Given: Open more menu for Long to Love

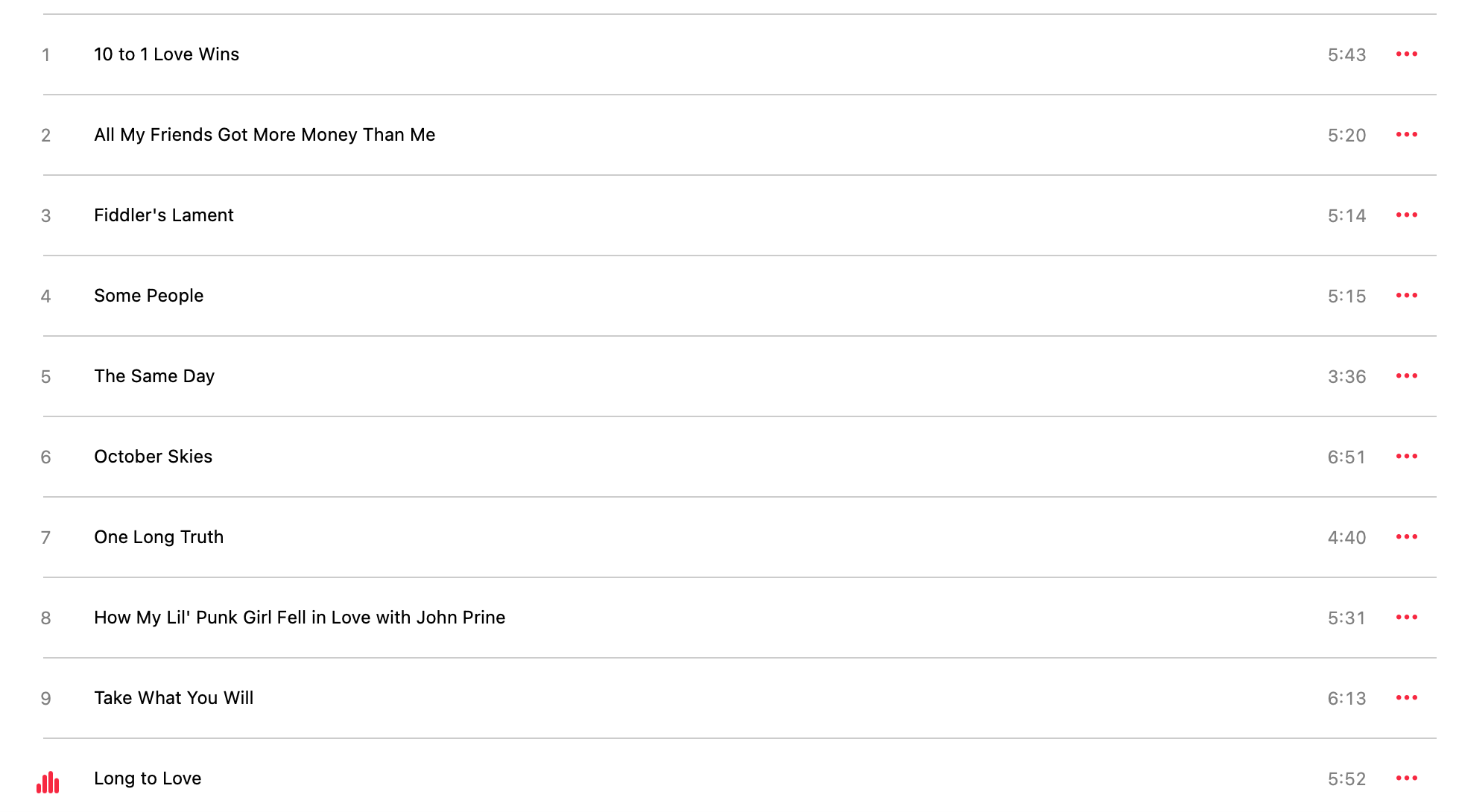Looking at the screenshot, I should click(x=1406, y=778).
